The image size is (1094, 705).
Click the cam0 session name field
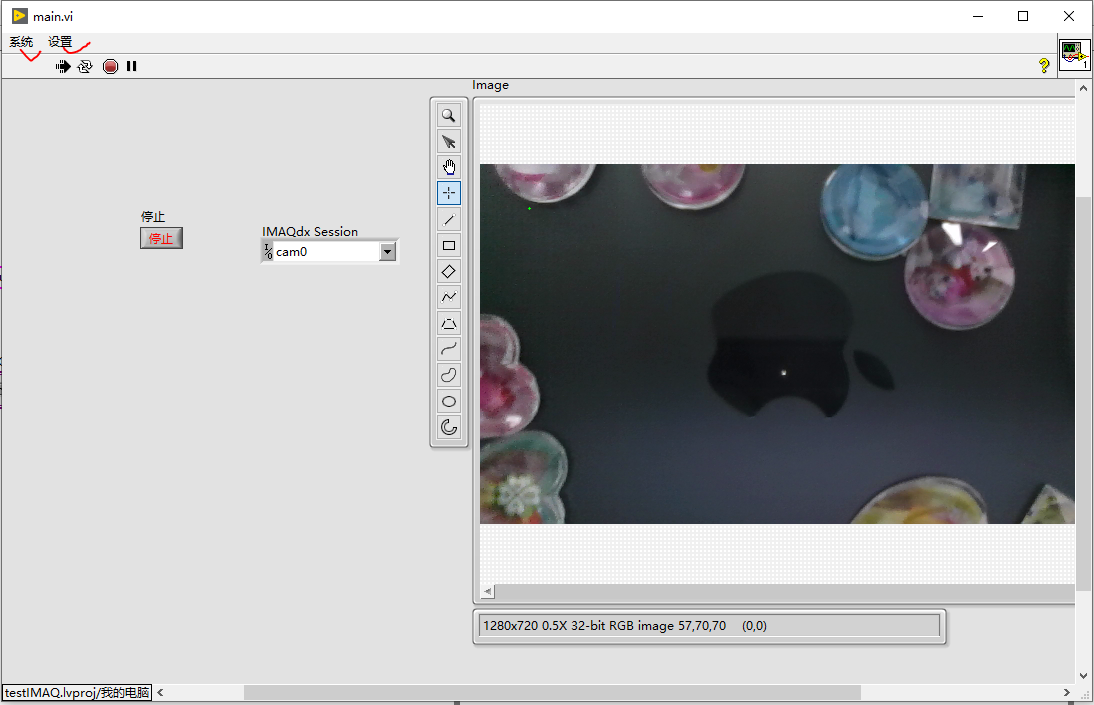327,252
